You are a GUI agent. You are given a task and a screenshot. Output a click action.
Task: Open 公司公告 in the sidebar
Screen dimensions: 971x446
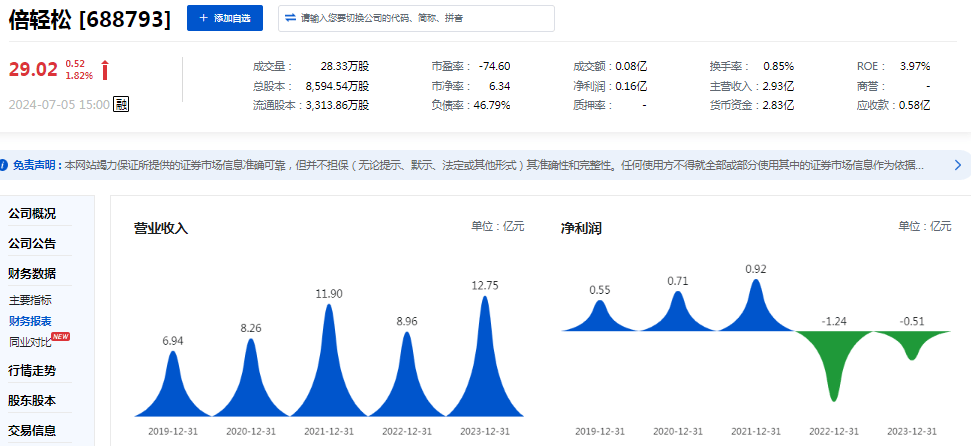click(32, 243)
